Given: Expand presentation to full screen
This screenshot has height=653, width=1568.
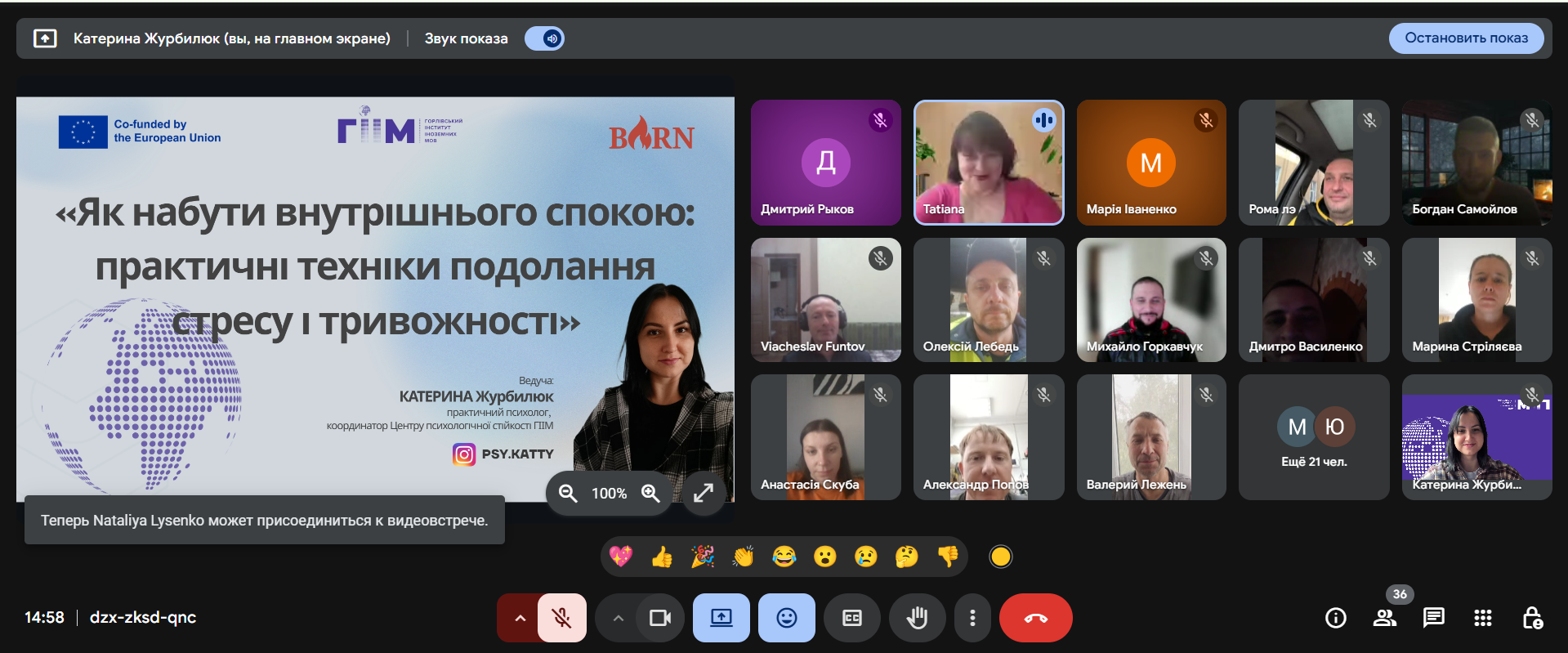Looking at the screenshot, I should (704, 493).
